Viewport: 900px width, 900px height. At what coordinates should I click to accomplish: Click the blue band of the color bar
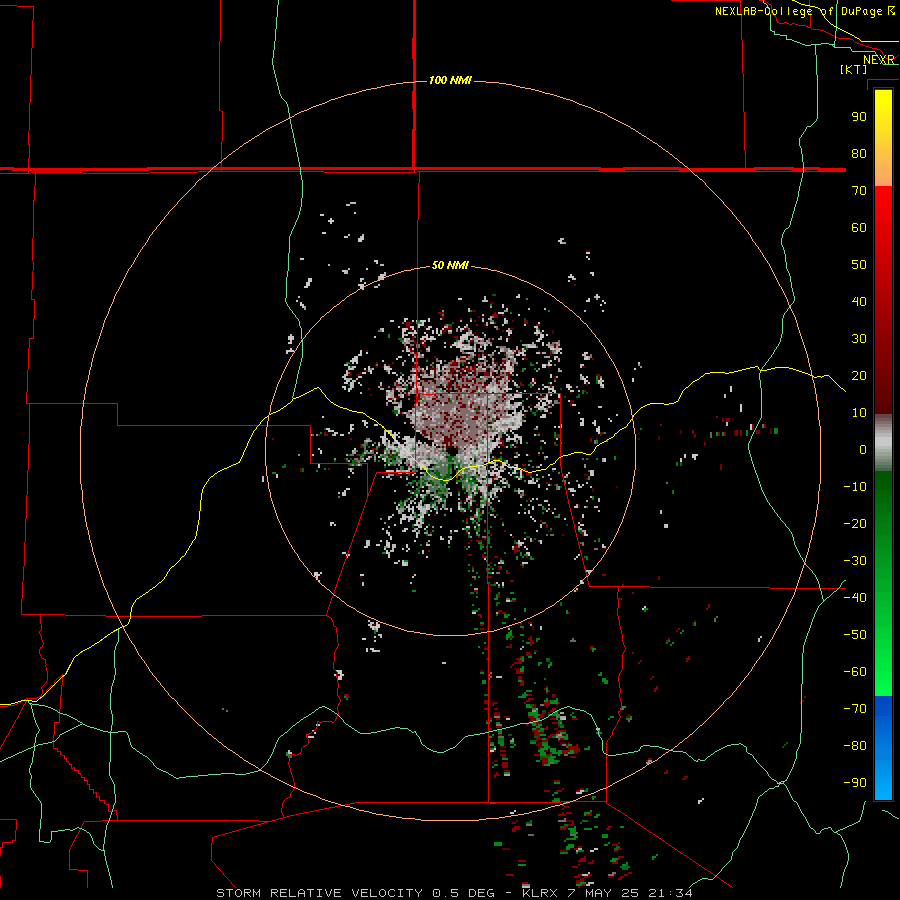(x=883, y=748)
